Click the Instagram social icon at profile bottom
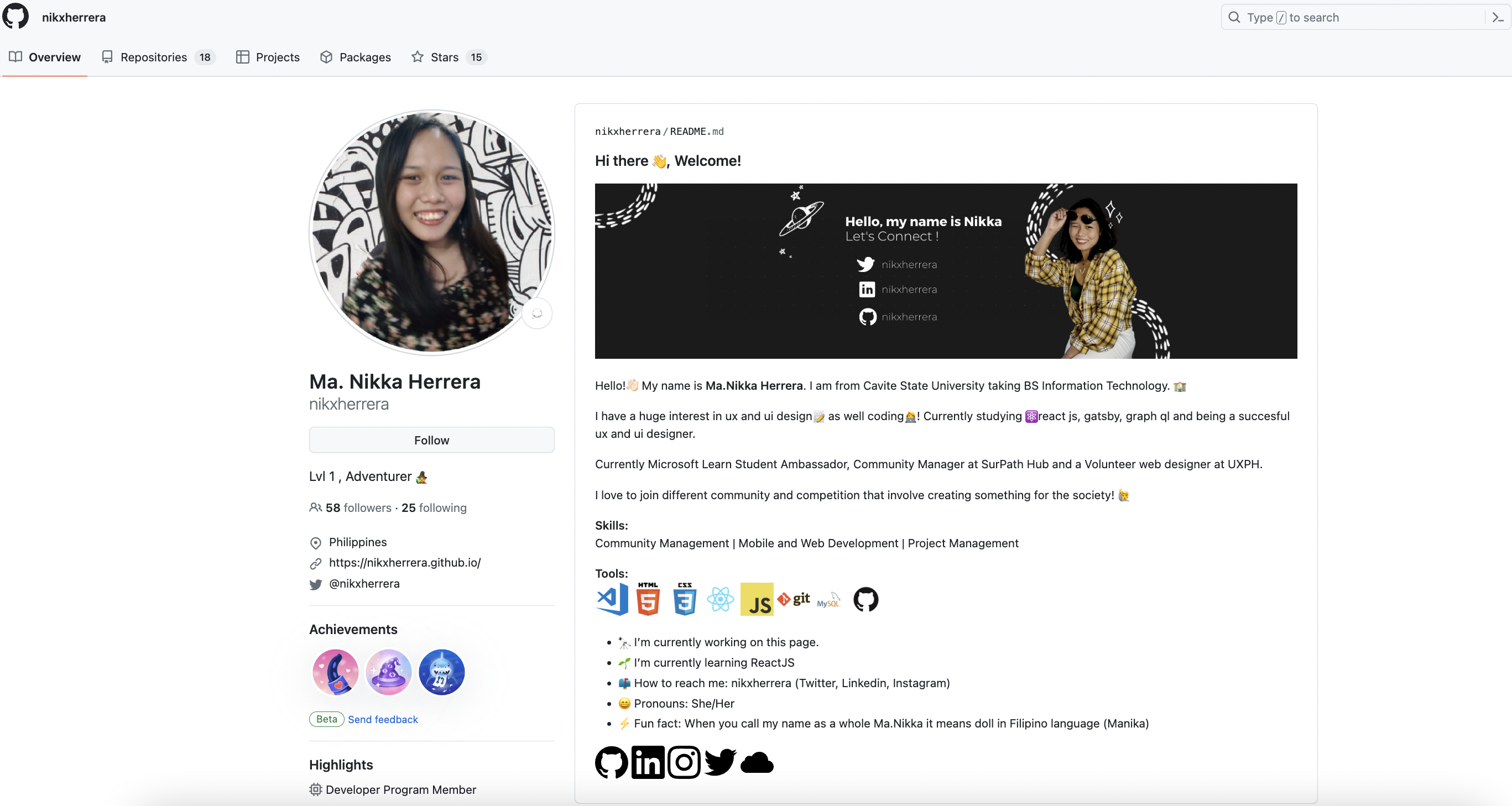Image resolution: width=1512 pixels, height=806 pixels. [x=683, y=762]
